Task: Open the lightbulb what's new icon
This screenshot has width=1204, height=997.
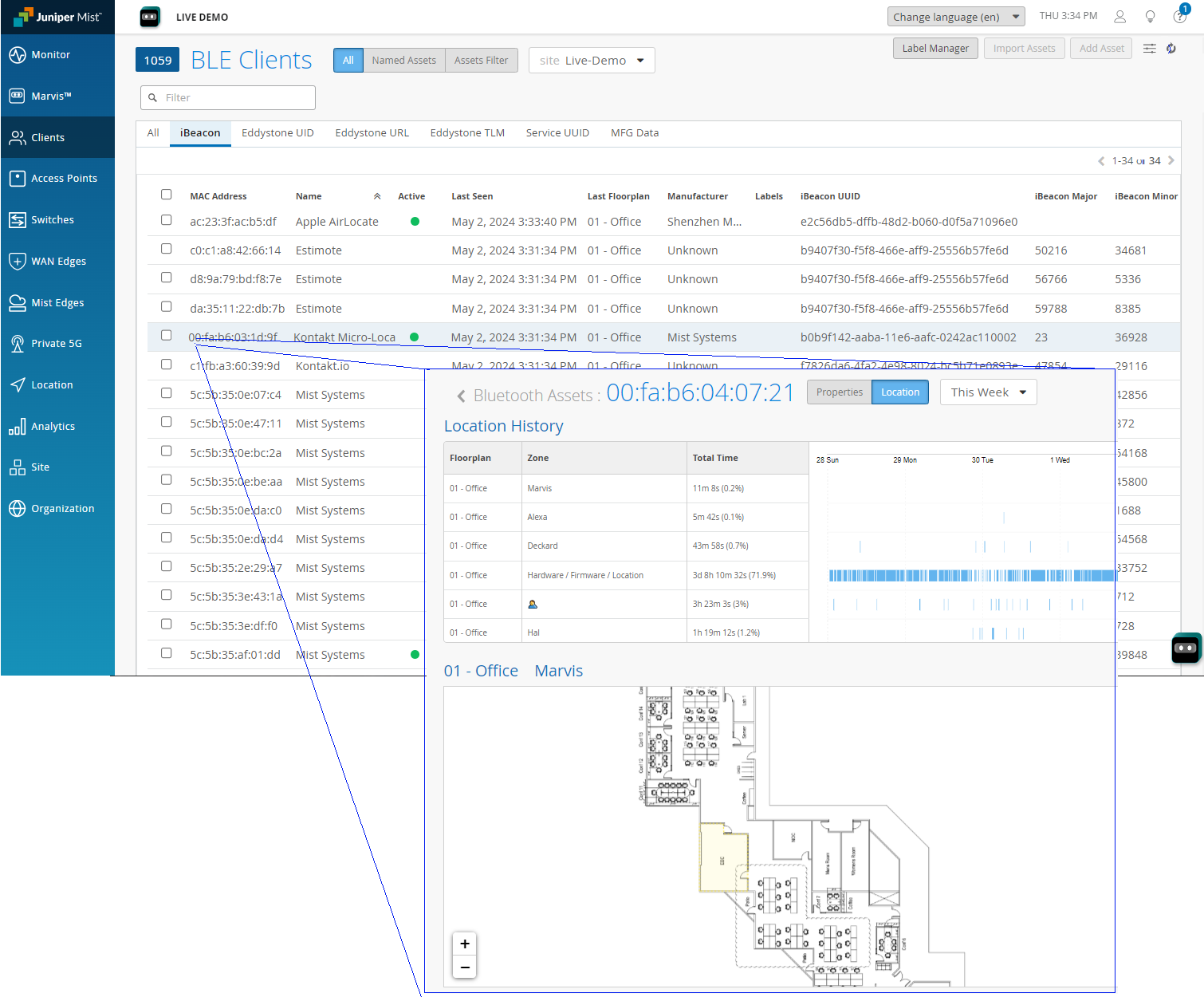Action: point(1150,17)
